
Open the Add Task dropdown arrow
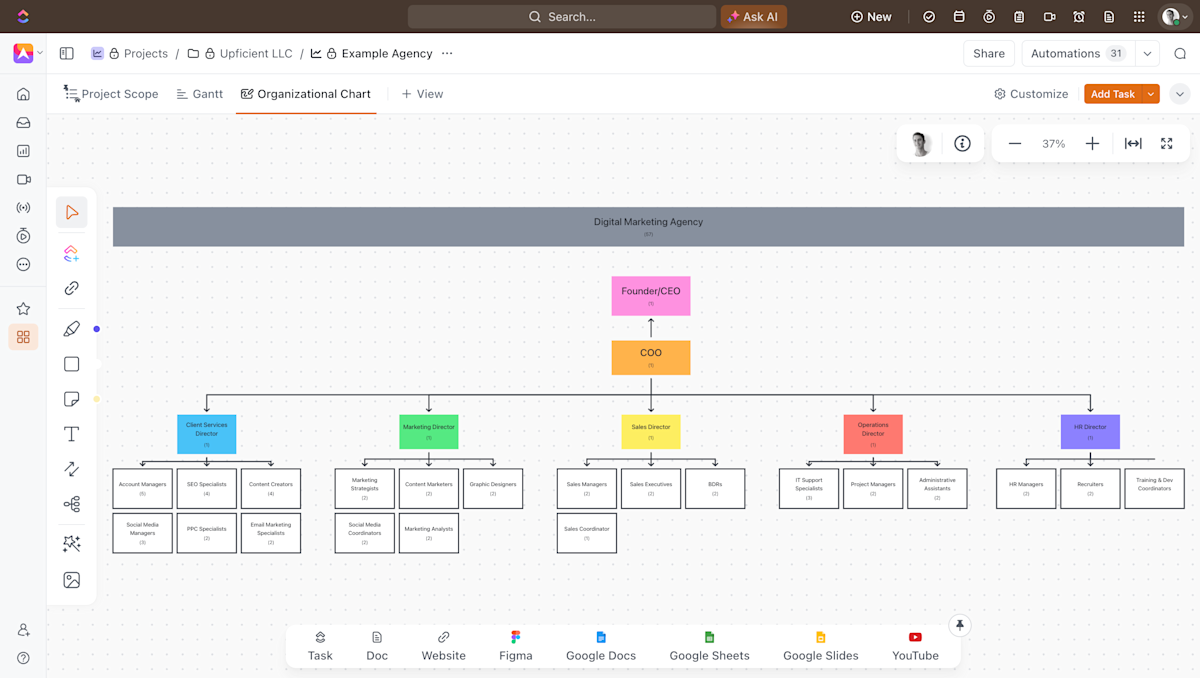click(1149, 93)
